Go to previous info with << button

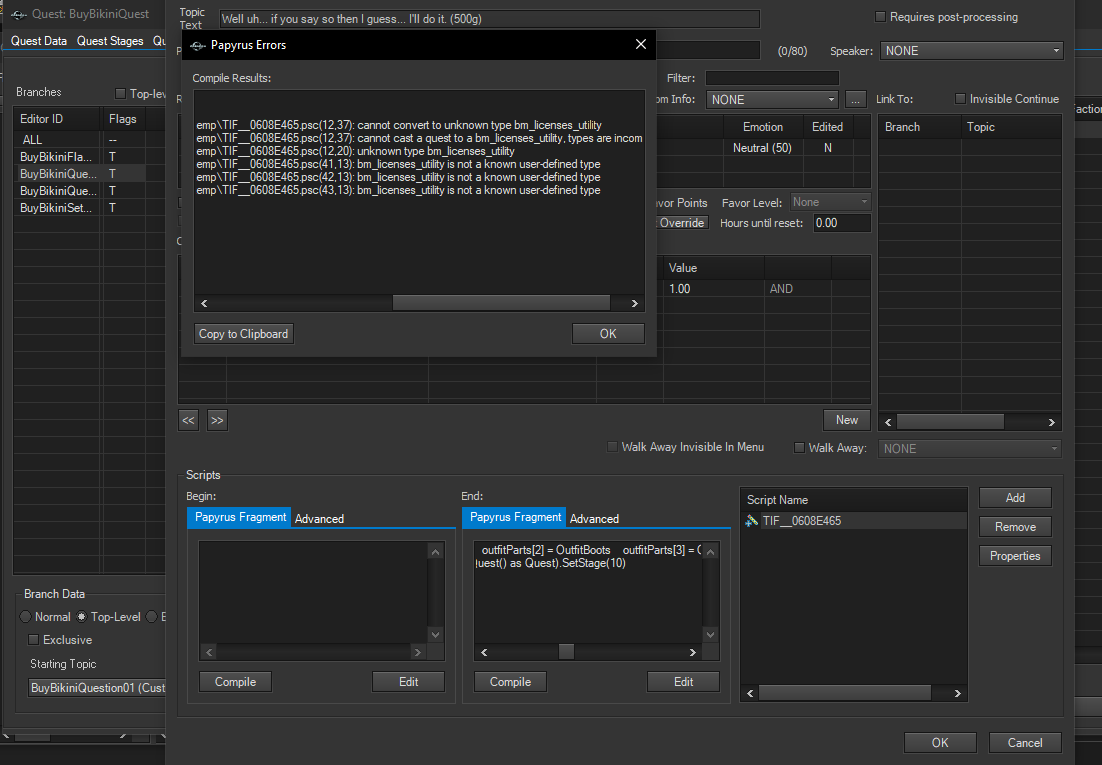point(188,420)
